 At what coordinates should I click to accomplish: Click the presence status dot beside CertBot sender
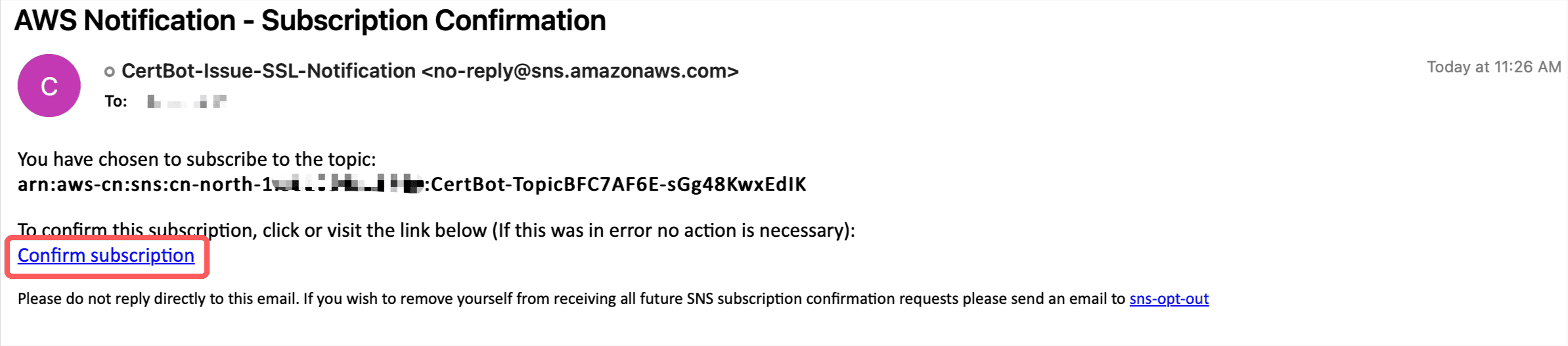pyautogui.click(x=110, y=72)
